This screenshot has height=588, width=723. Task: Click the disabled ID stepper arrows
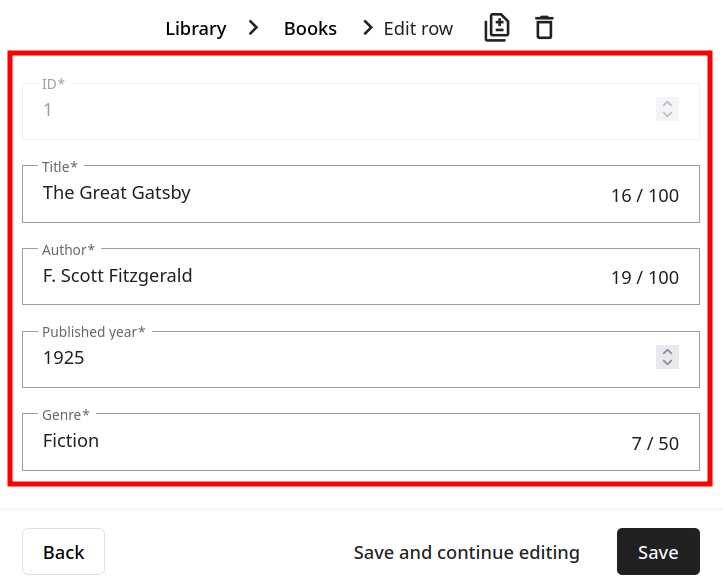(667, 109)
